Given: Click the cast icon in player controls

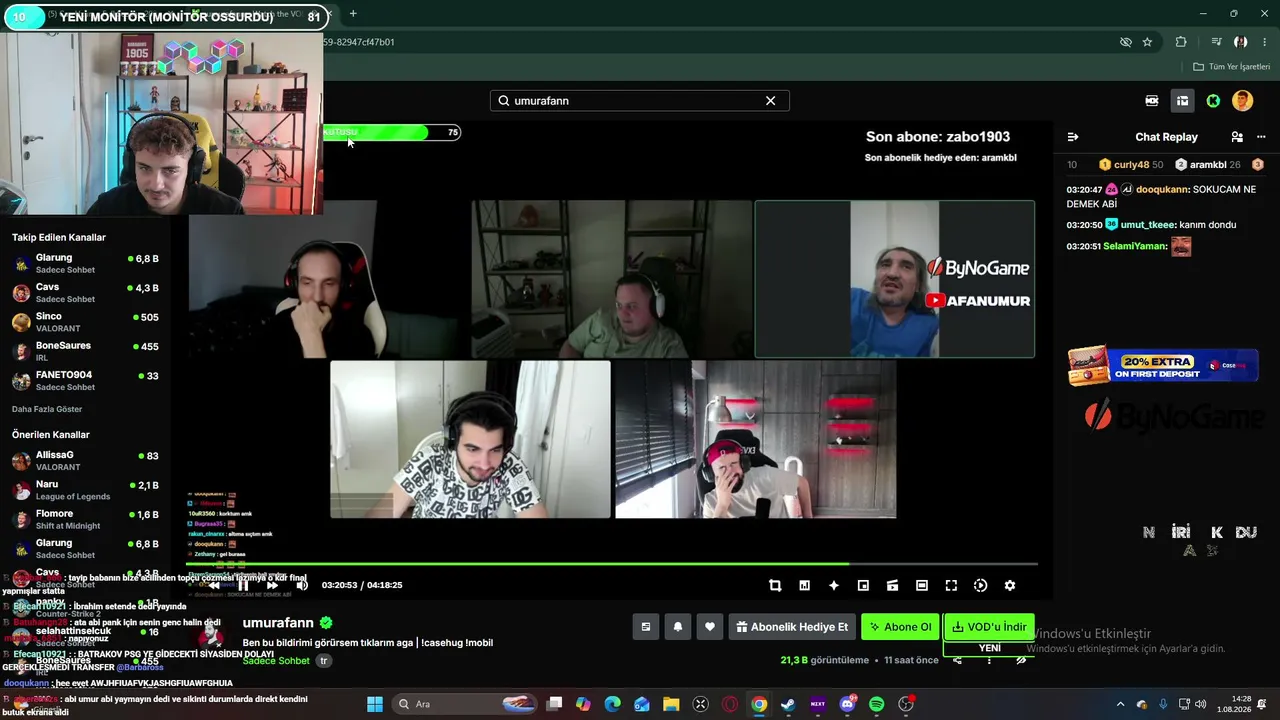Looking at the screenshot, I should pyautogui.click(x=892, y=585).
